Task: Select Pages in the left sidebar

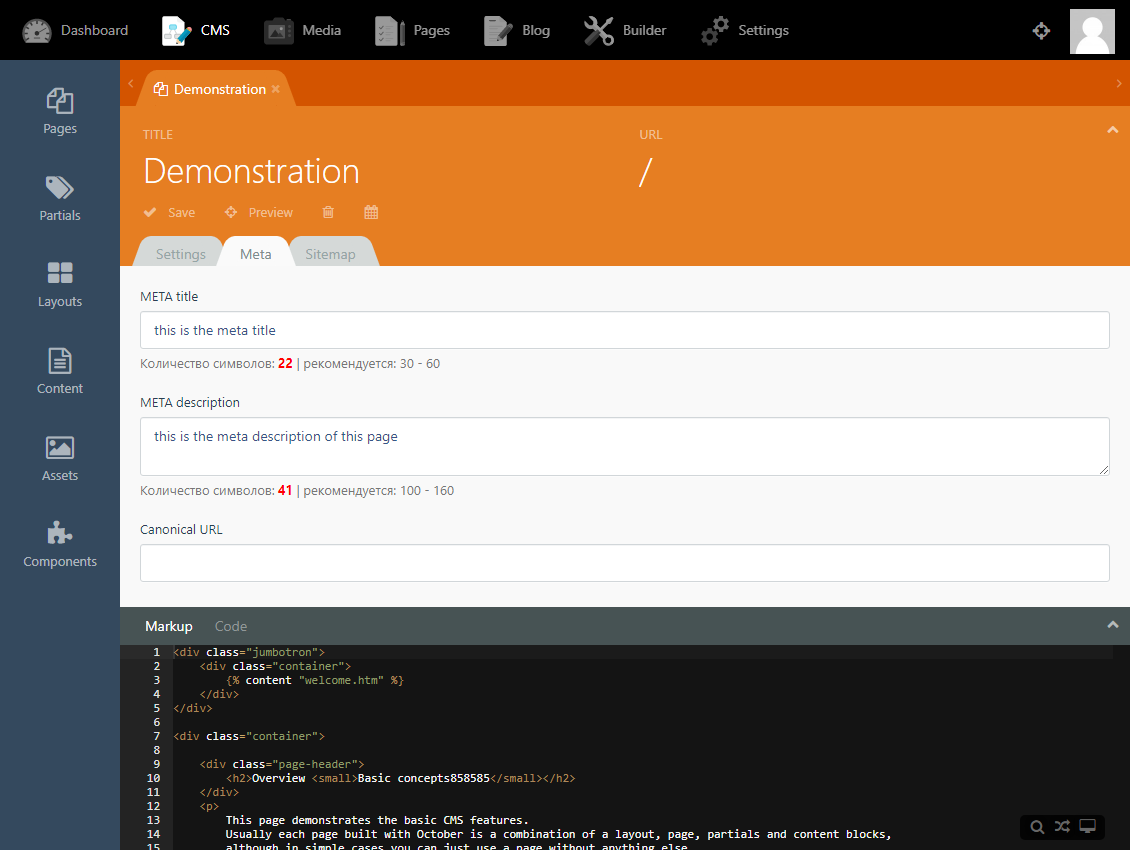Action: [x=60, y=111]
